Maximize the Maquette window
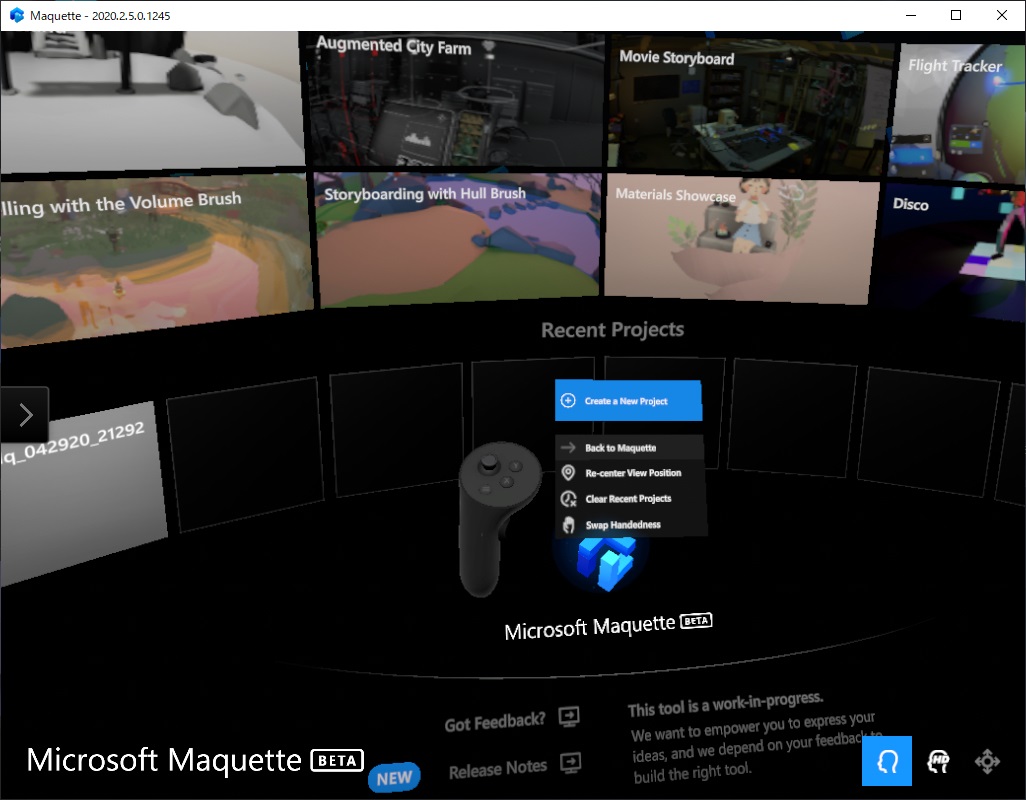The height and width of the screenshot is (800, 1026). point(956,15)
